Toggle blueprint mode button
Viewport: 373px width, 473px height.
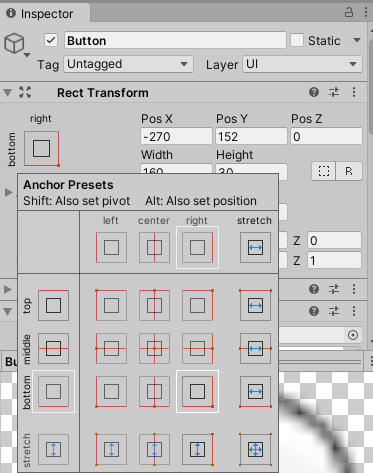coord(324,171)
